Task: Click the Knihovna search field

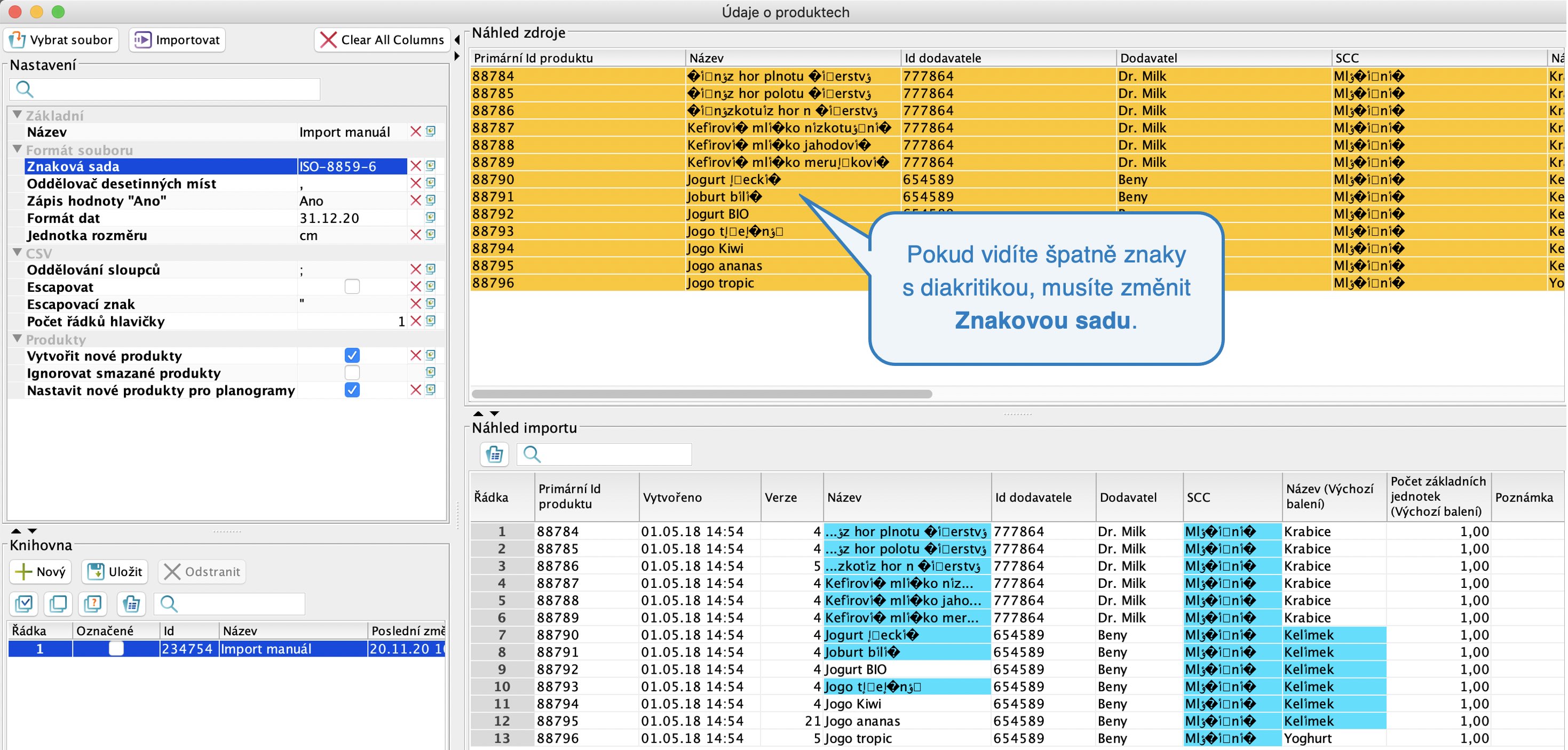Action: 229,603
